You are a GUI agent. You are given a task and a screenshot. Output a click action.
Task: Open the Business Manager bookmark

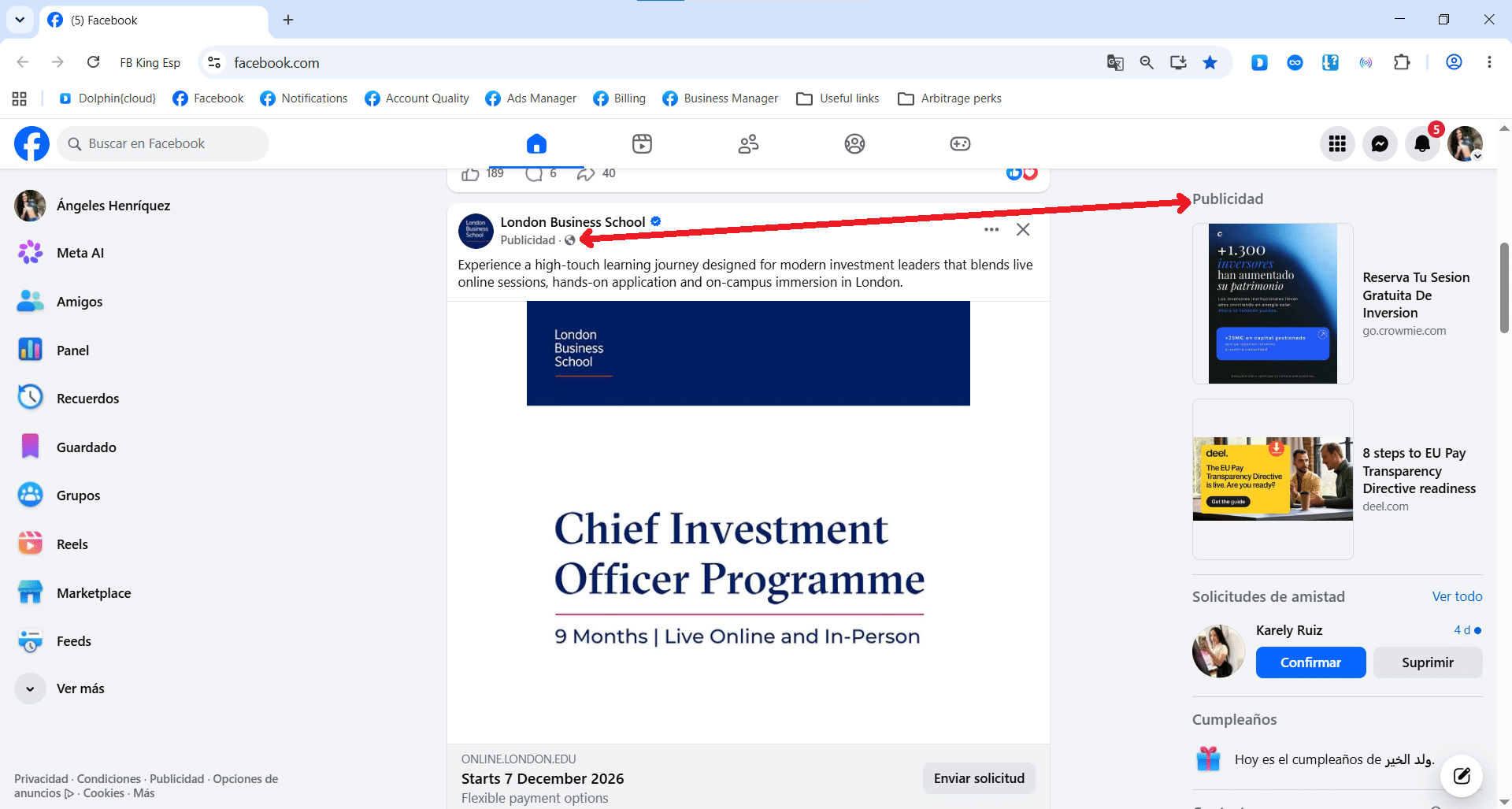(720, 98)
